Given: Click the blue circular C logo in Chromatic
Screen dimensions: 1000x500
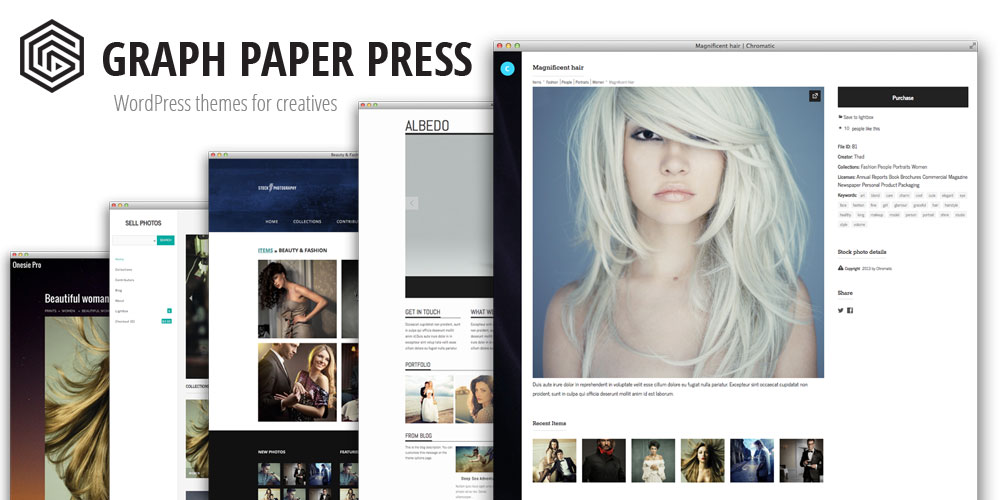Looking at the screenshot, I should [508, 69].
